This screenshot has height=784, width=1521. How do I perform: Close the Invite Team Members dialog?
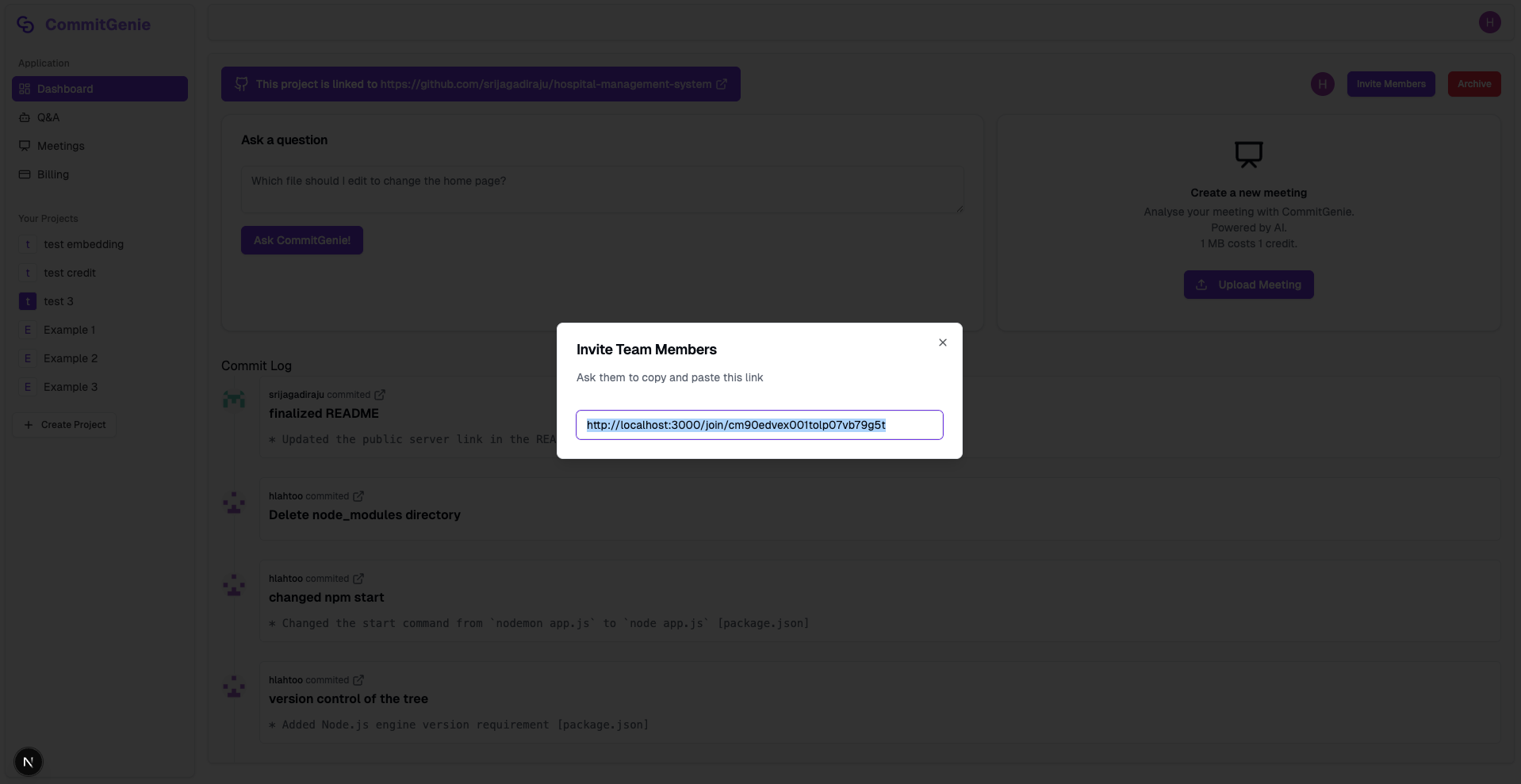pyautogui.click(x=942, y=342)
